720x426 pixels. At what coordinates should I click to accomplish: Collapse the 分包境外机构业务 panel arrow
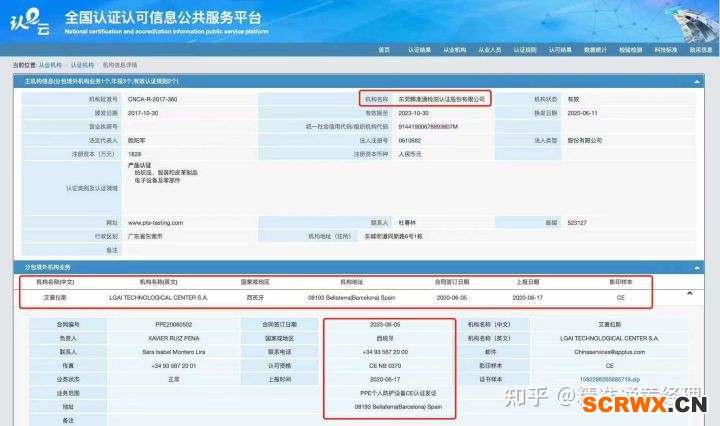click(697, 268)
